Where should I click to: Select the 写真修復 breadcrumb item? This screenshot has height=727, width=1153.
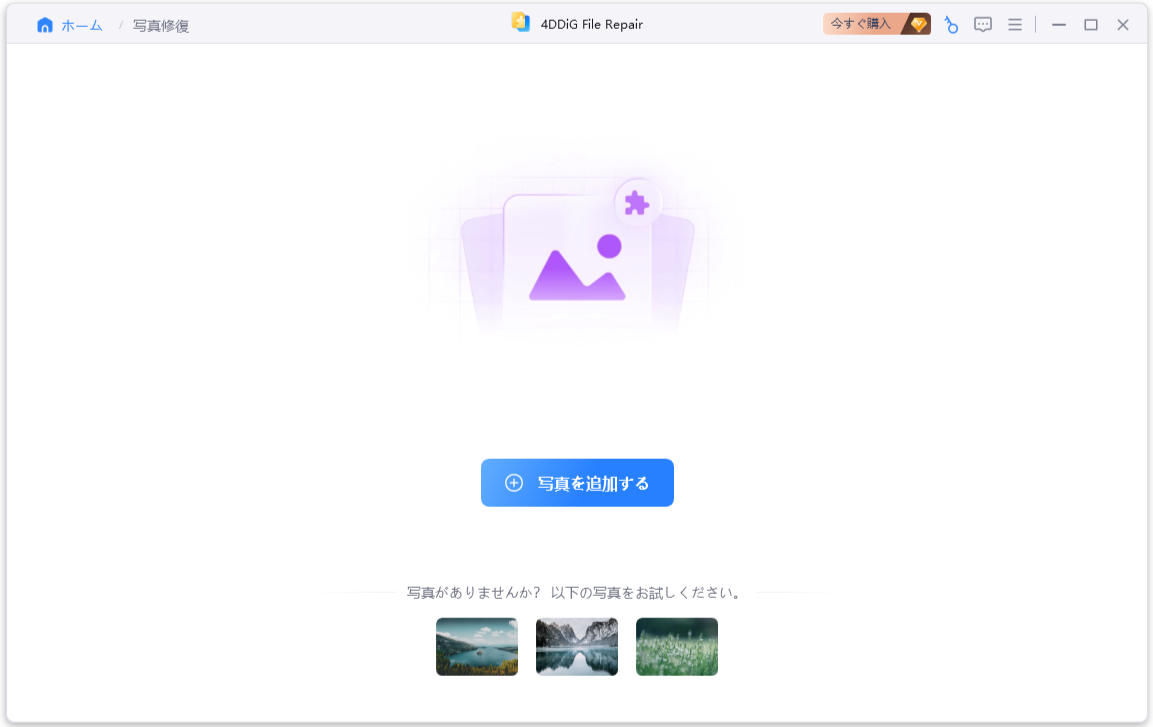pos(159,24)
